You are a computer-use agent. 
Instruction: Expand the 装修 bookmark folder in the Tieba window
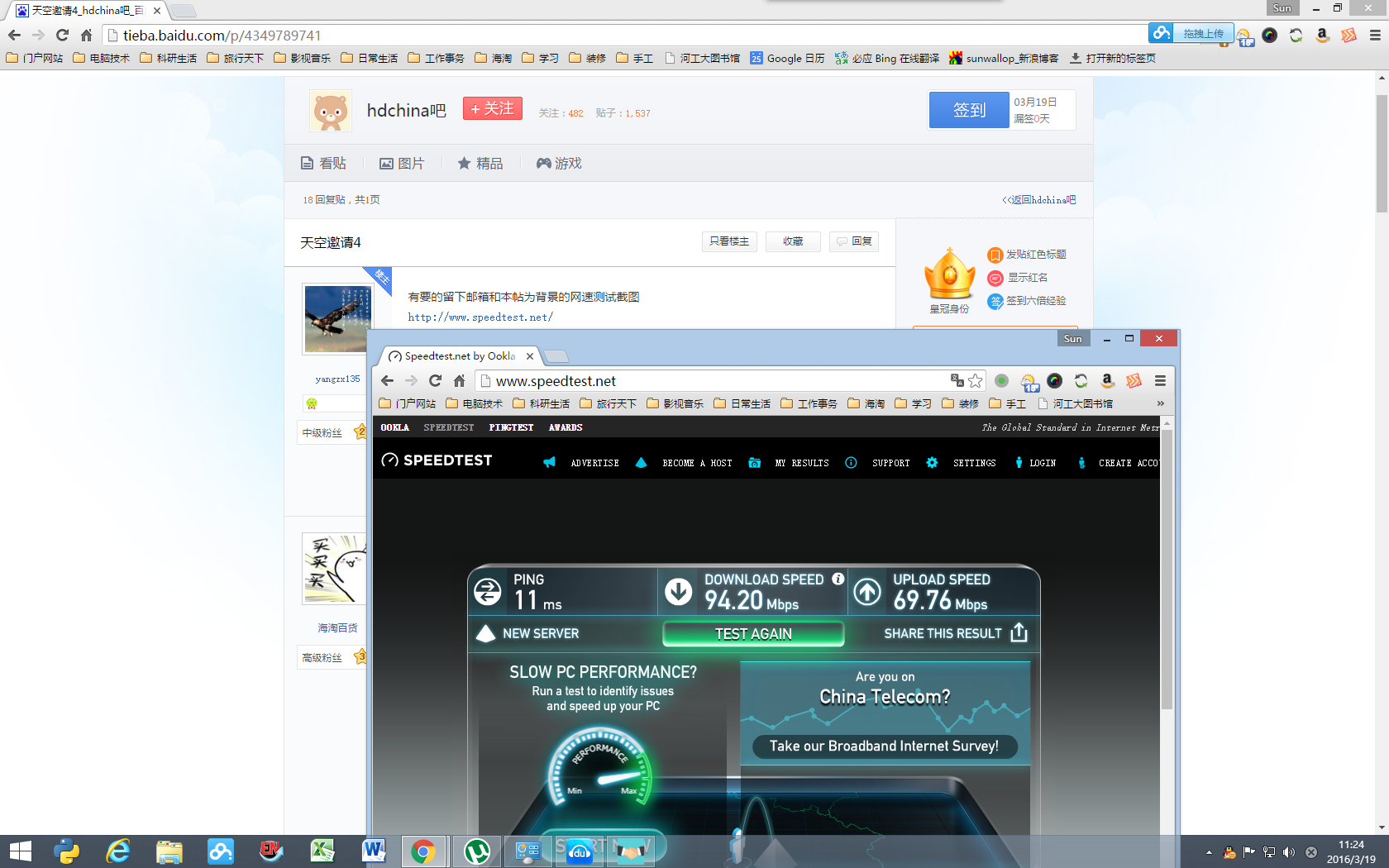(x=588, y=58)
